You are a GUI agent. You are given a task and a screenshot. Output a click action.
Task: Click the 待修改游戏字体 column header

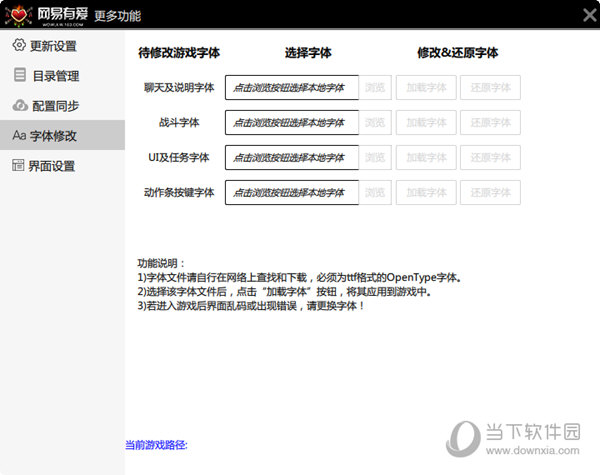coord(179,53)
